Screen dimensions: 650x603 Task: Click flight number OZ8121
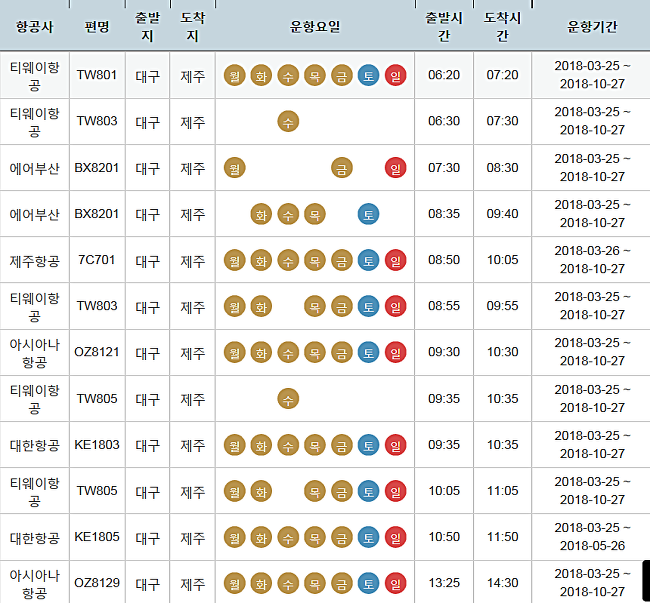click(97, 352)
